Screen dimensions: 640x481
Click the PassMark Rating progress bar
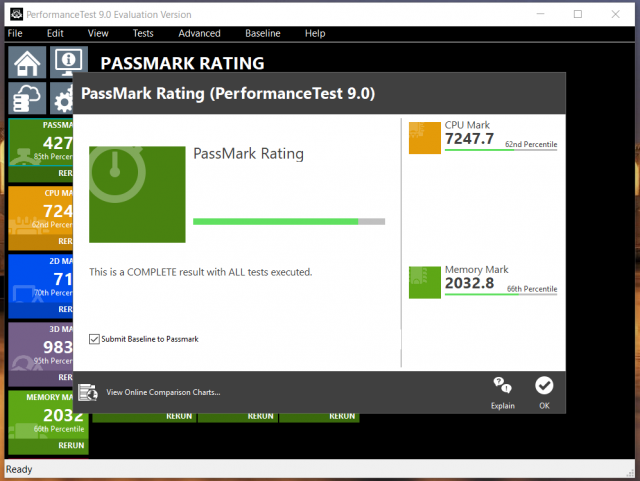click(x=288, y=222)
